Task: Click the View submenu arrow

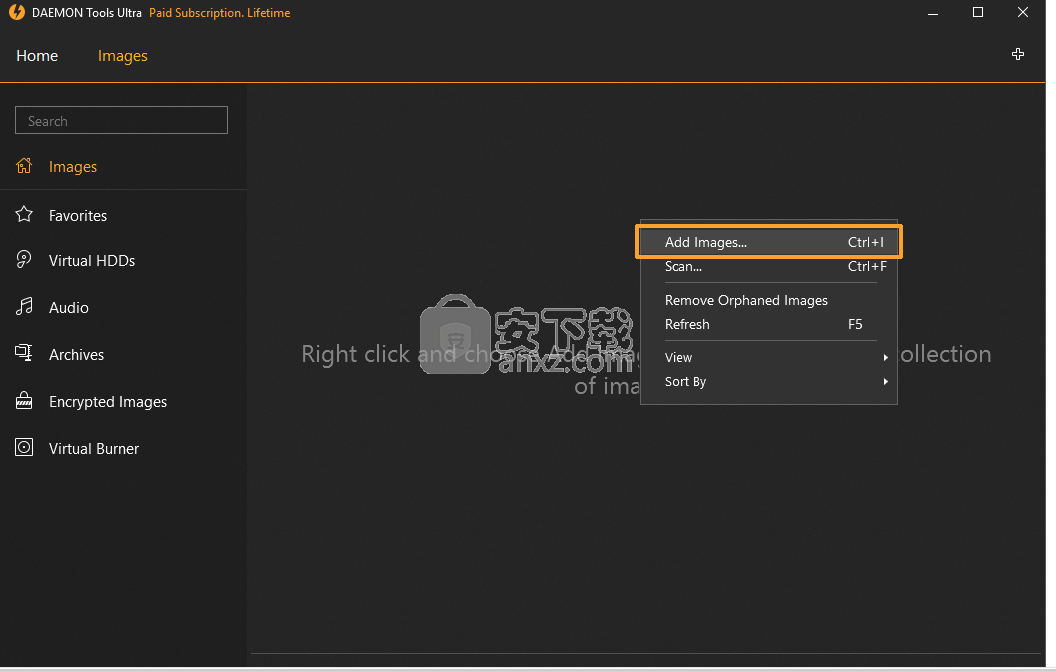Action: point(886,358)
